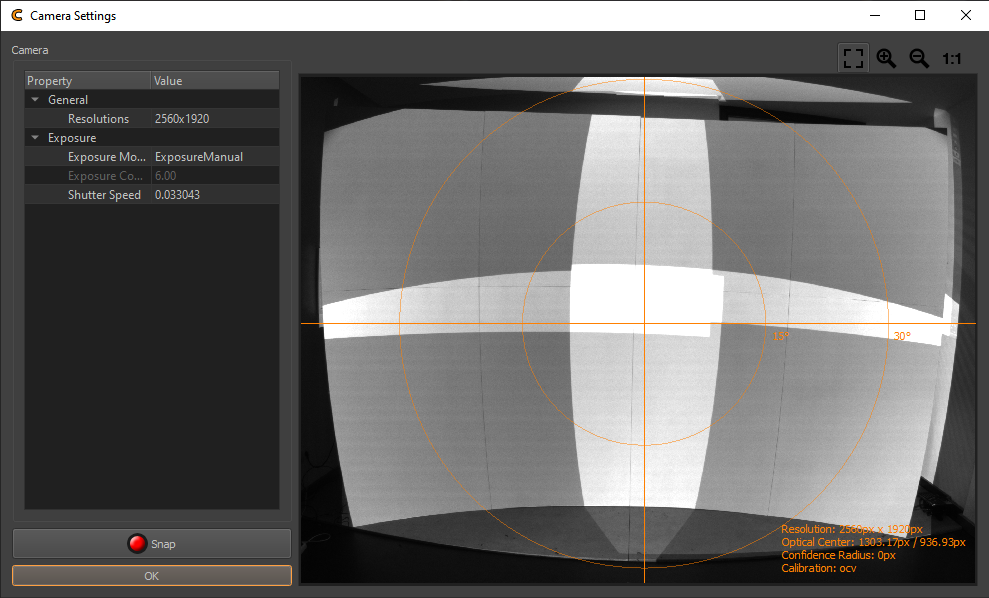Image resolution: width=989 pixels, height=598 pixels.
Task: Click the Value column header
Action: [214, 81]
